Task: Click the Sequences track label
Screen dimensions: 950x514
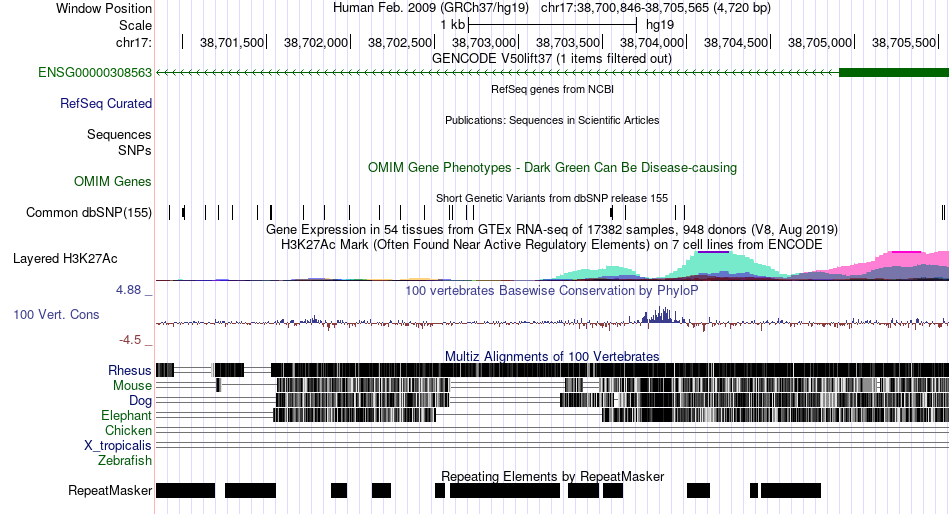Action: coord(119,135)
